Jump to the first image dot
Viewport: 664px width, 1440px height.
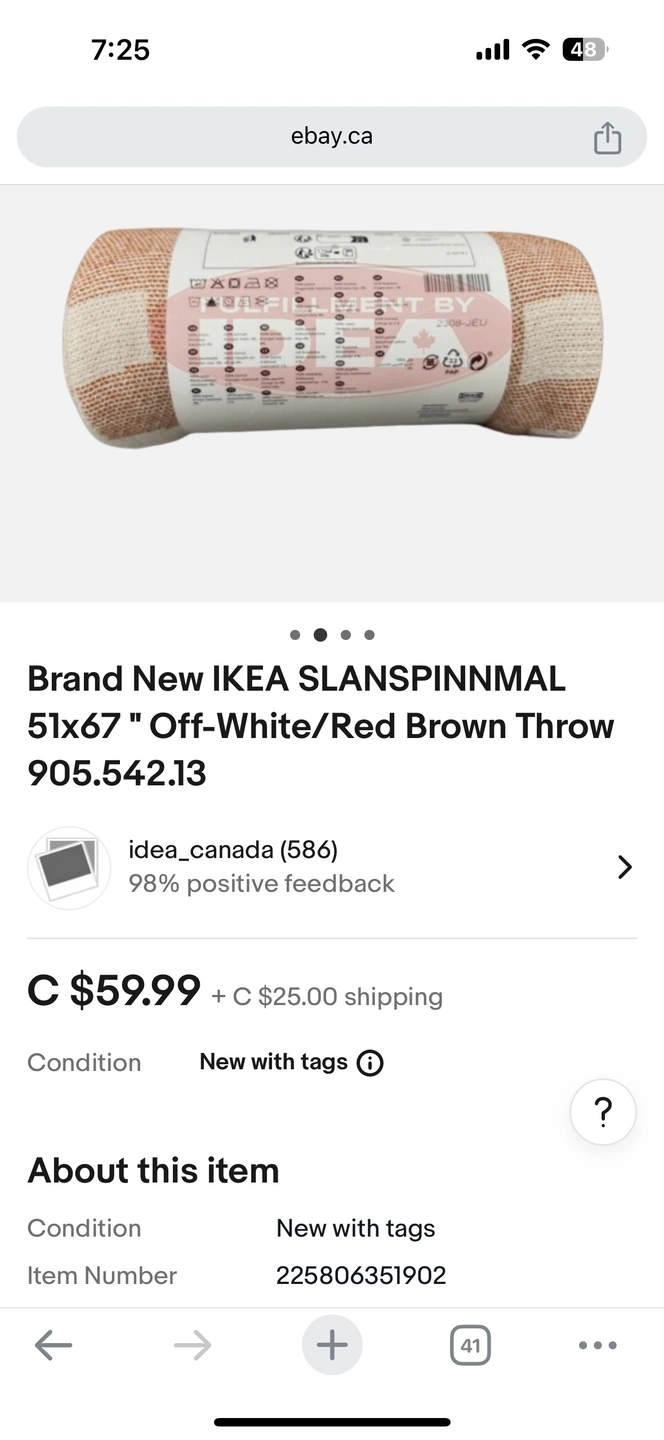point(295,635)
